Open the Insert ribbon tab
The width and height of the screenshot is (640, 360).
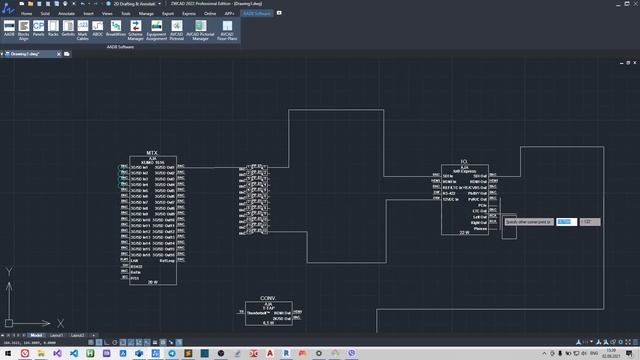[88, 13]
